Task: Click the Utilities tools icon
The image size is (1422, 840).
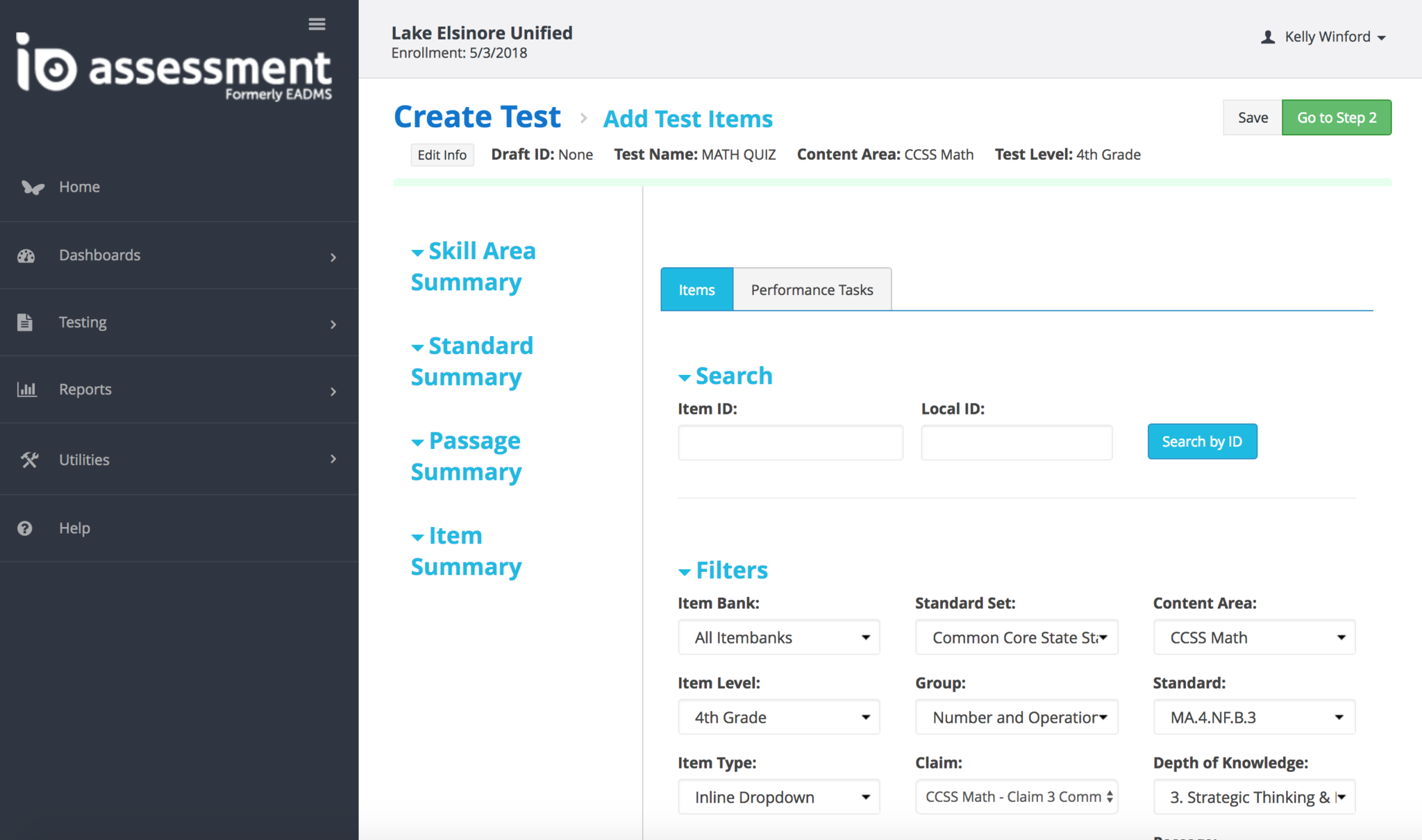Action: 29,460
